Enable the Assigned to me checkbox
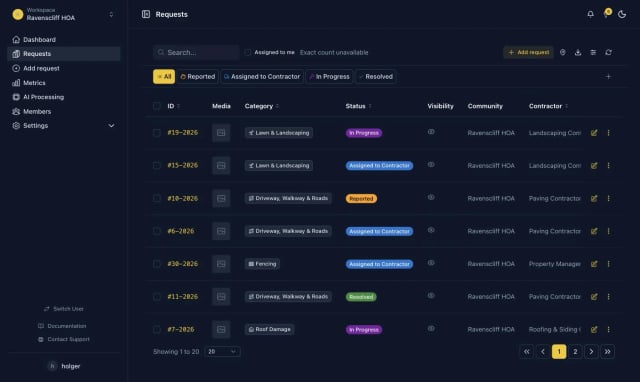 point(247,52)
